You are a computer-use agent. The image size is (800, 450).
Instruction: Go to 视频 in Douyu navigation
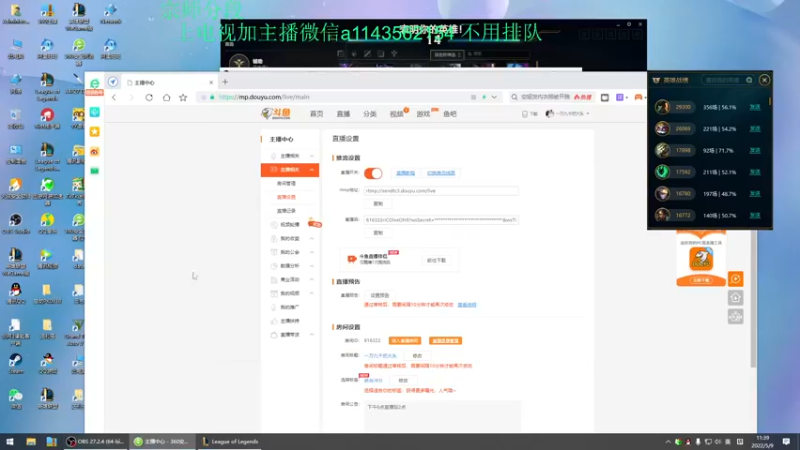click(x=396, y=114)
